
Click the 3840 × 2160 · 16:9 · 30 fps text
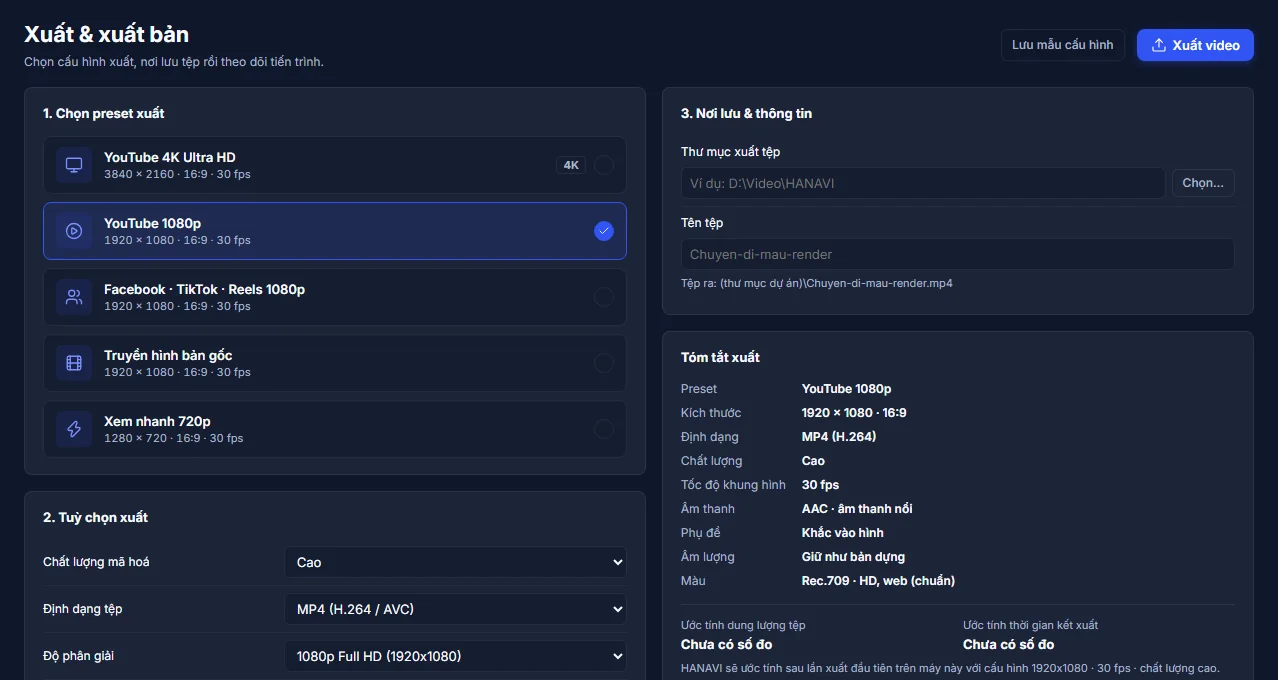[177, 174]
